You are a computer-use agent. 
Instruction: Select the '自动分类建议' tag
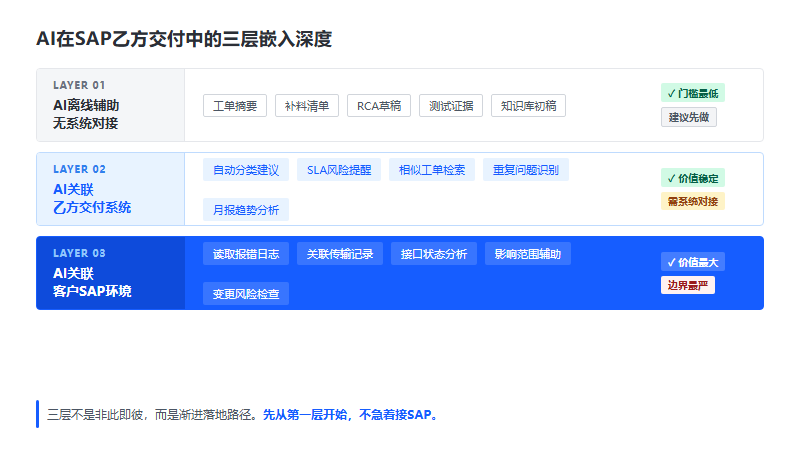[246, 170]
